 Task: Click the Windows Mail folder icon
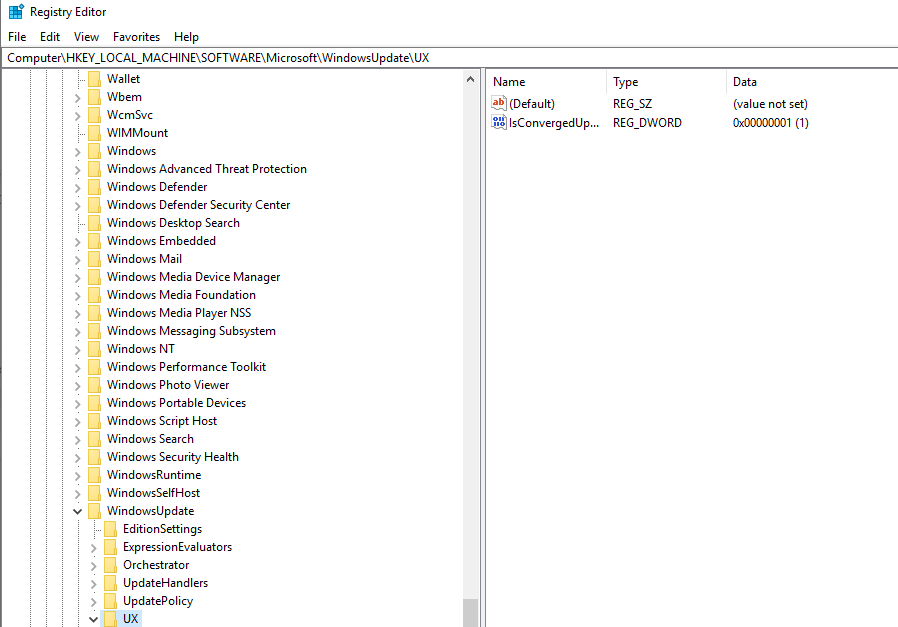94,259
